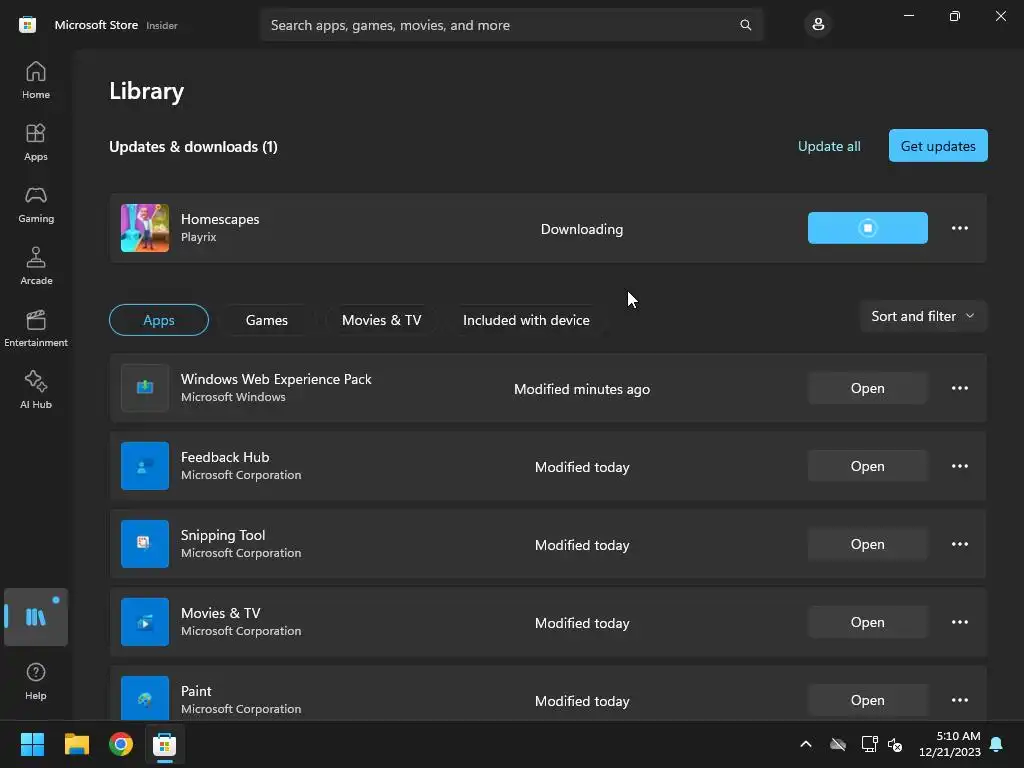Open the AI Hub section in sidebar
This screenshot has height=768, width=1024.
tap(36, 391)
